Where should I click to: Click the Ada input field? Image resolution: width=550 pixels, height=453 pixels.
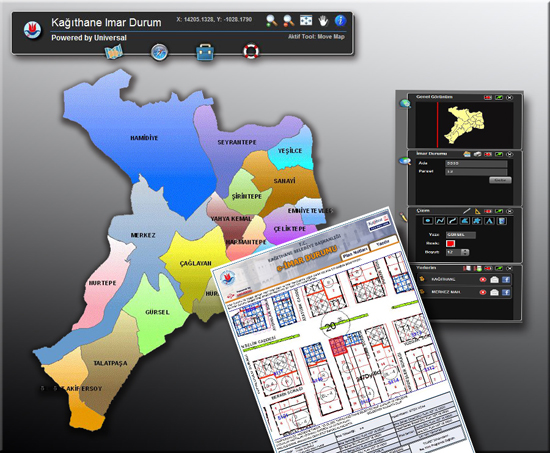click(476, 163)
